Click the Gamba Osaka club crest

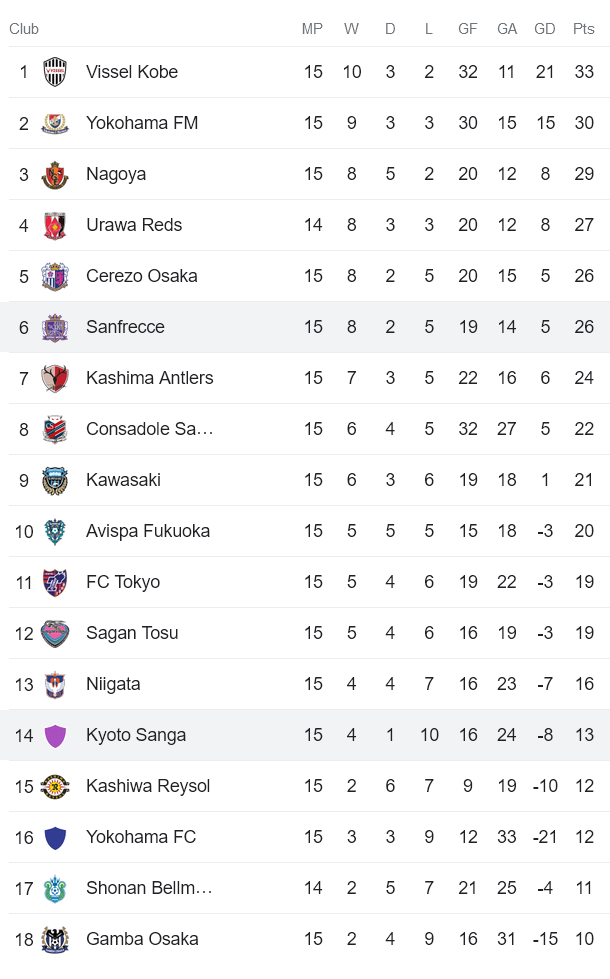click(x=55, y=938)
